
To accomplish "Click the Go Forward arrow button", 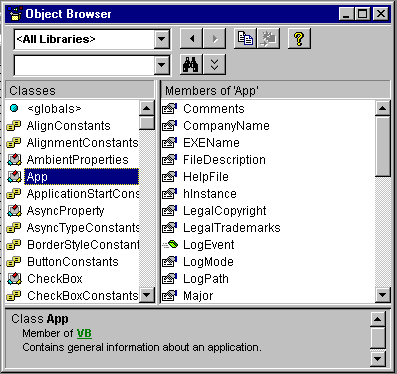I will (214, 39).
